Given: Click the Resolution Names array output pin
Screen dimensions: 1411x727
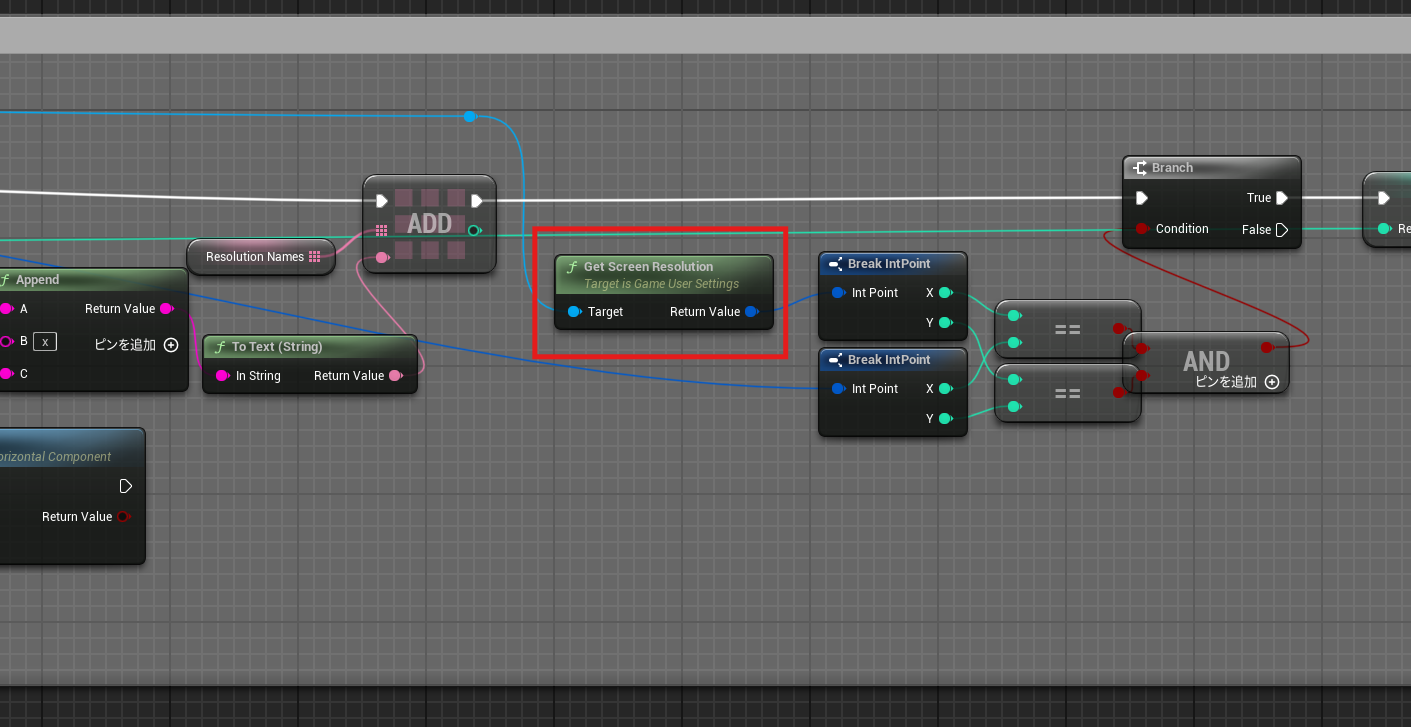Looking at the screenshot, I should (315, 257).
